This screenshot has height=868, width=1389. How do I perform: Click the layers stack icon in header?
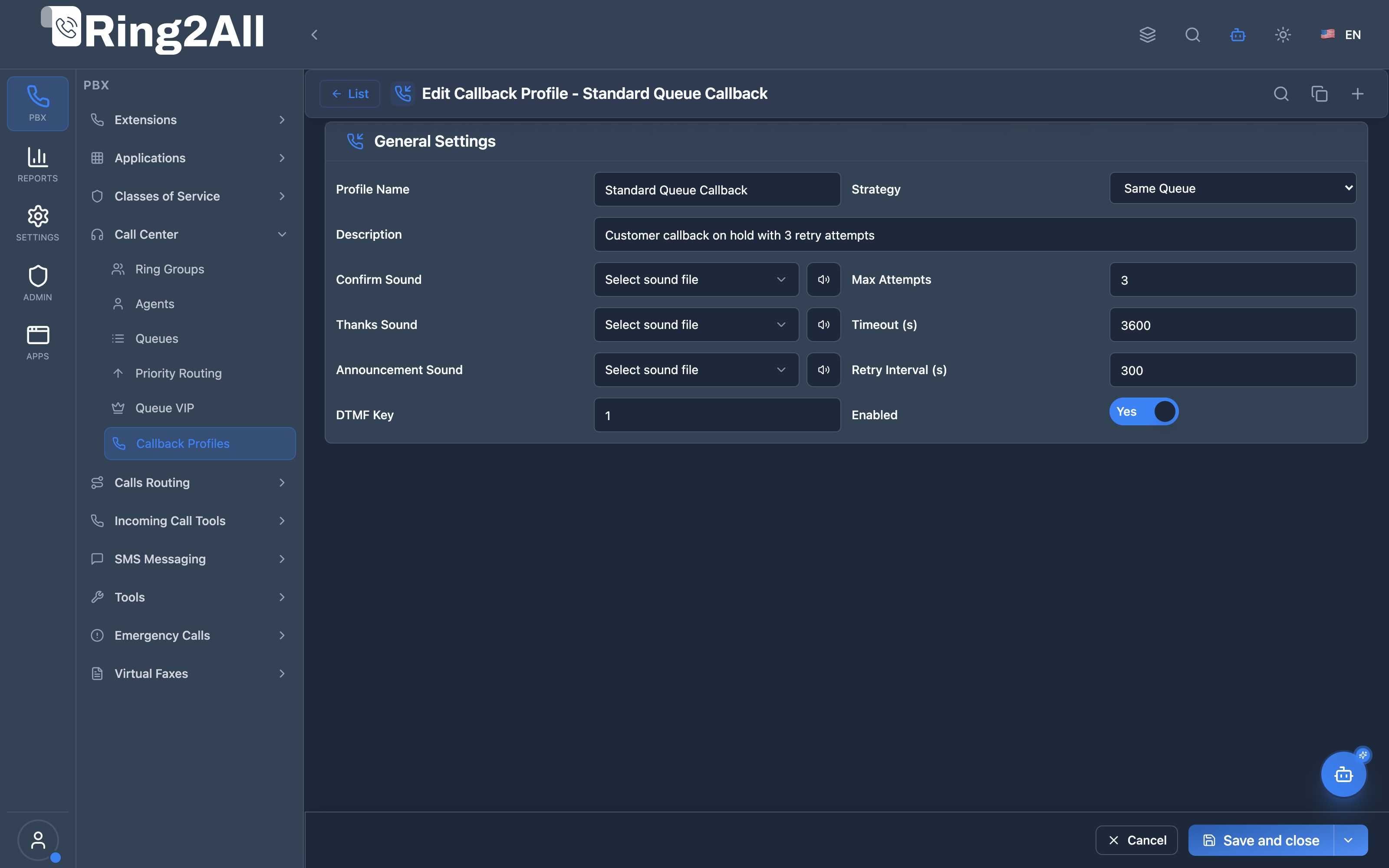(1147, 34)
